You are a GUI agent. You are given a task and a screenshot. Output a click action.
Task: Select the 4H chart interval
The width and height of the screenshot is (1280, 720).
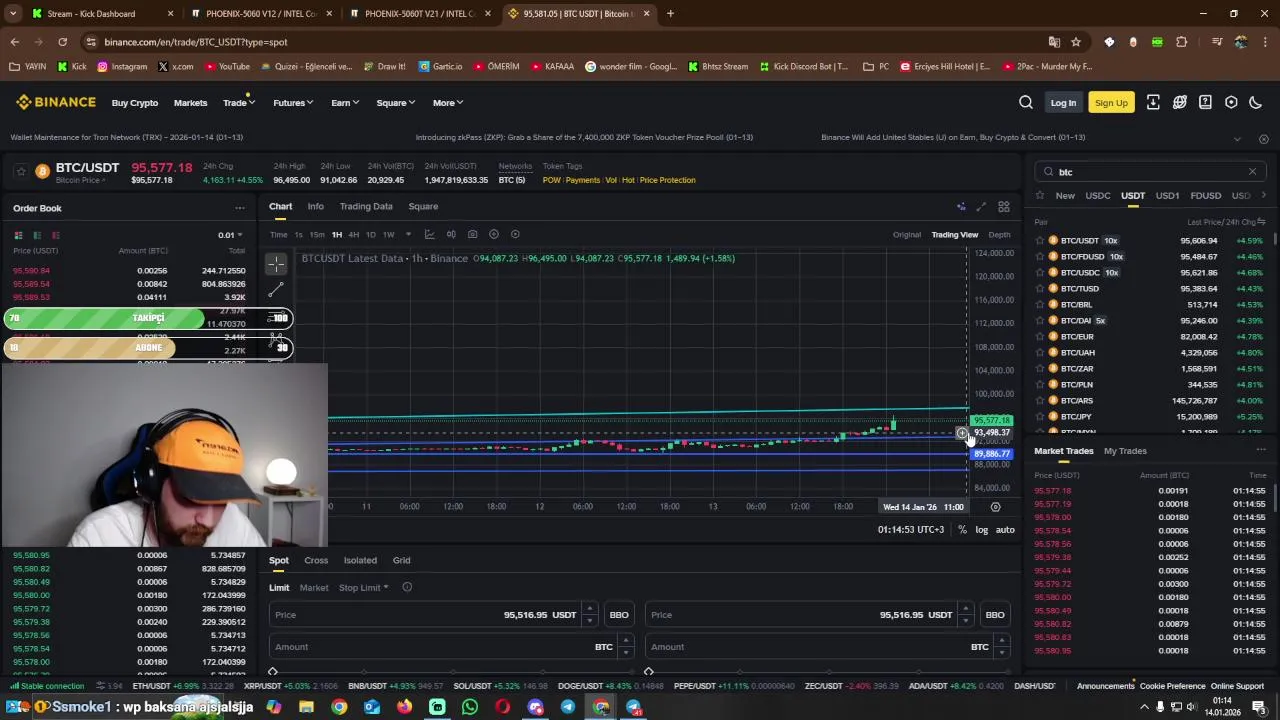coord(353,235)
